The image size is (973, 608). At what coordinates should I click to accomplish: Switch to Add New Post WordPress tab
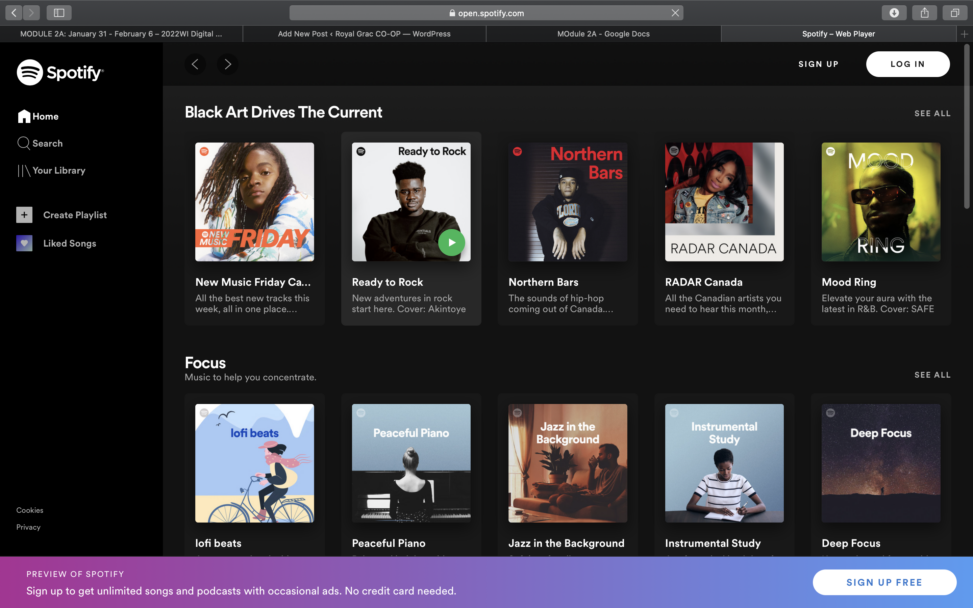[364, 34]
